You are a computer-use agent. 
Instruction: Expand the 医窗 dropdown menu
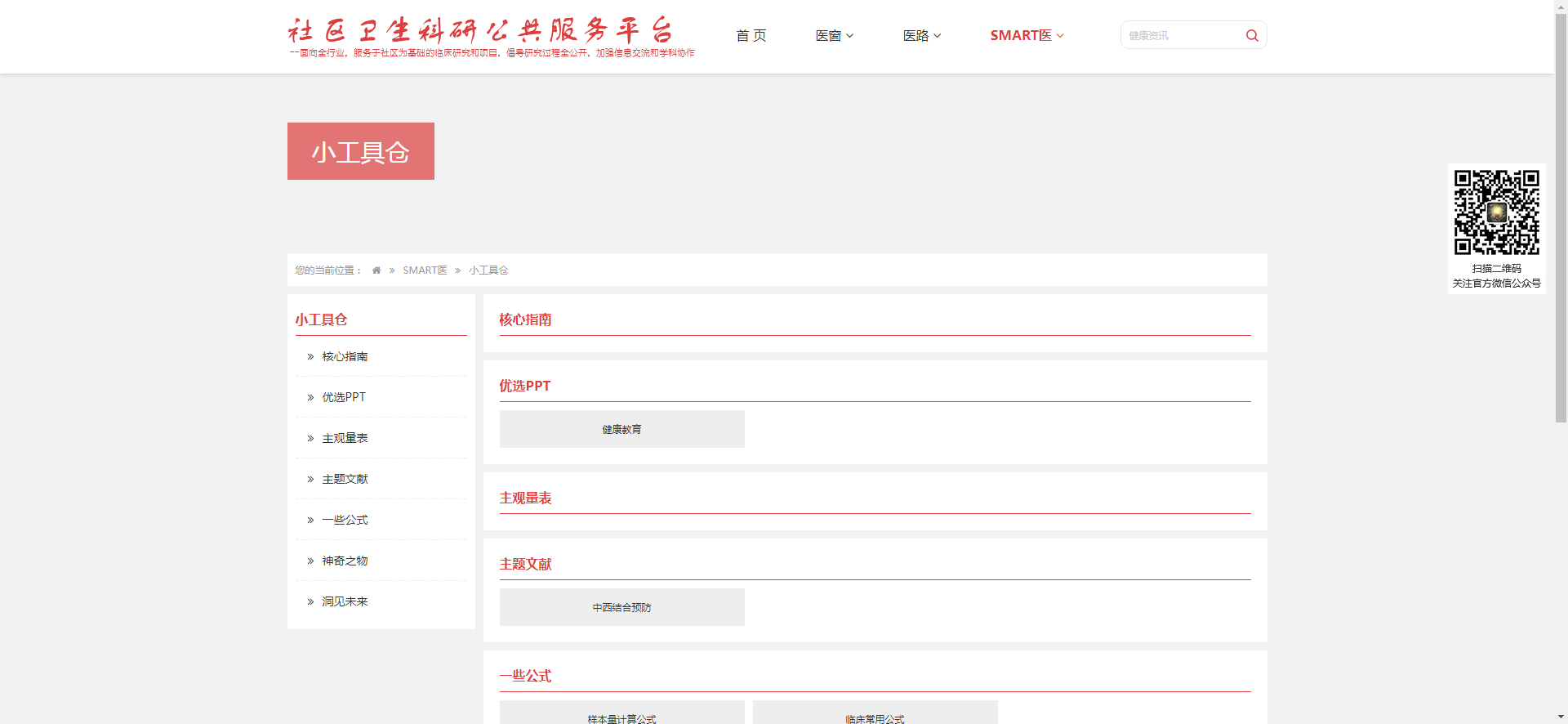[x=834, y=36]
